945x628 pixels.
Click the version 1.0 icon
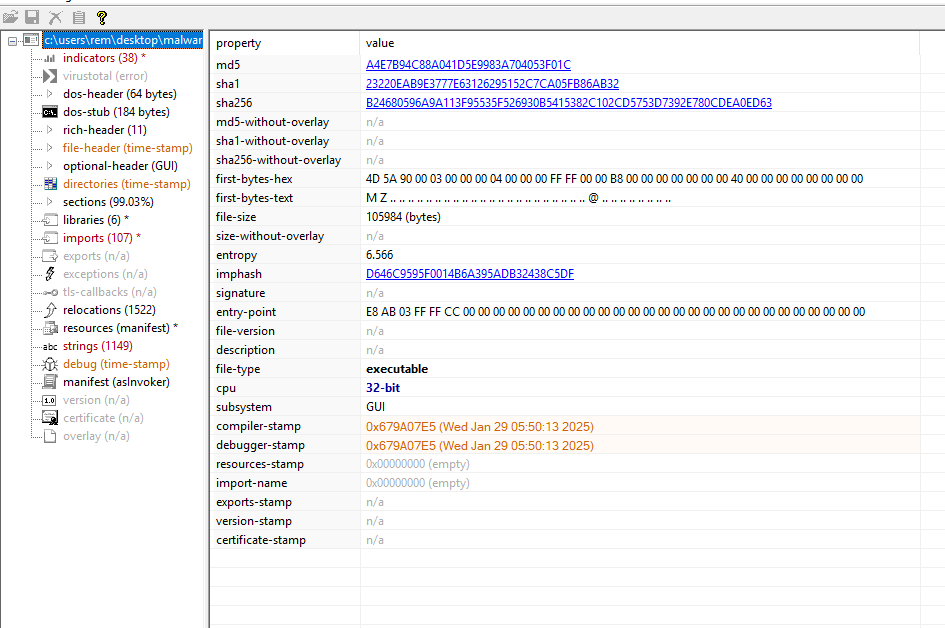[50, 400]
